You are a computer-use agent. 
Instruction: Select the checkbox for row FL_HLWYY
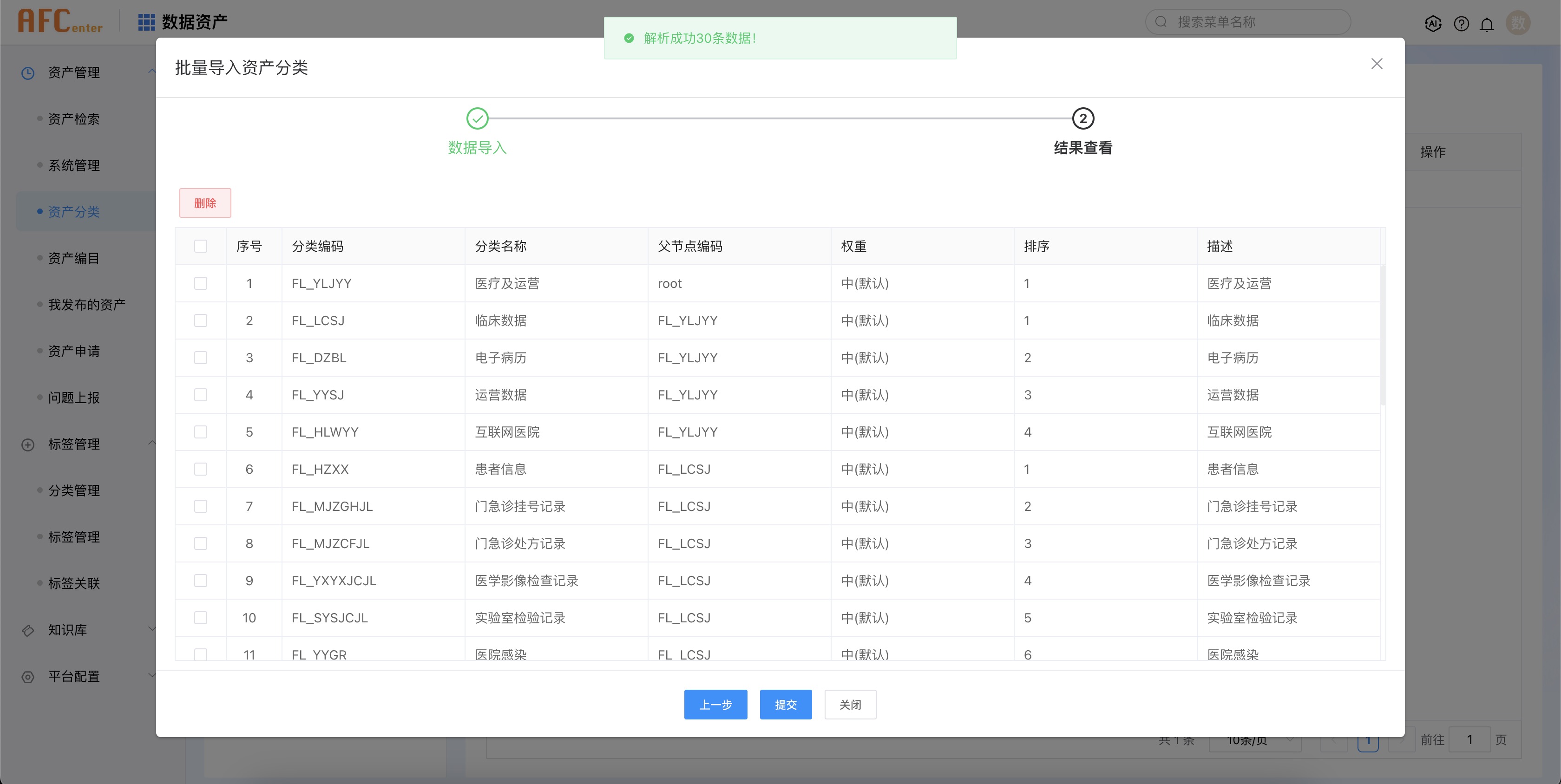tap(201, 432)
